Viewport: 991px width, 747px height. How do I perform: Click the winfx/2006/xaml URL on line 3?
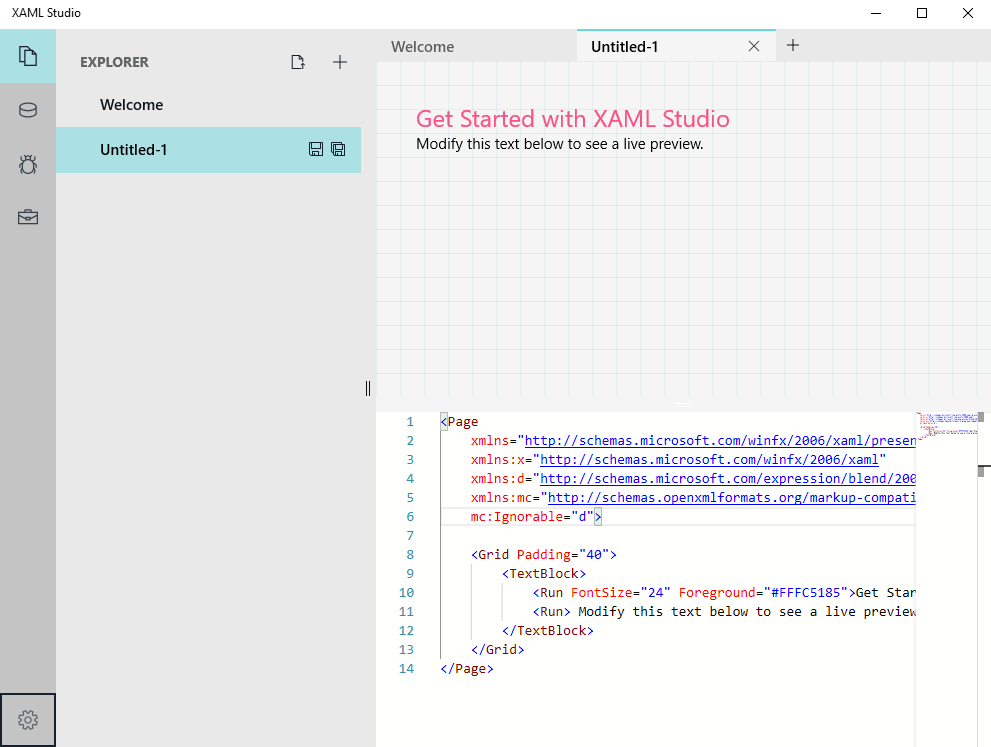tap(709, 460)
